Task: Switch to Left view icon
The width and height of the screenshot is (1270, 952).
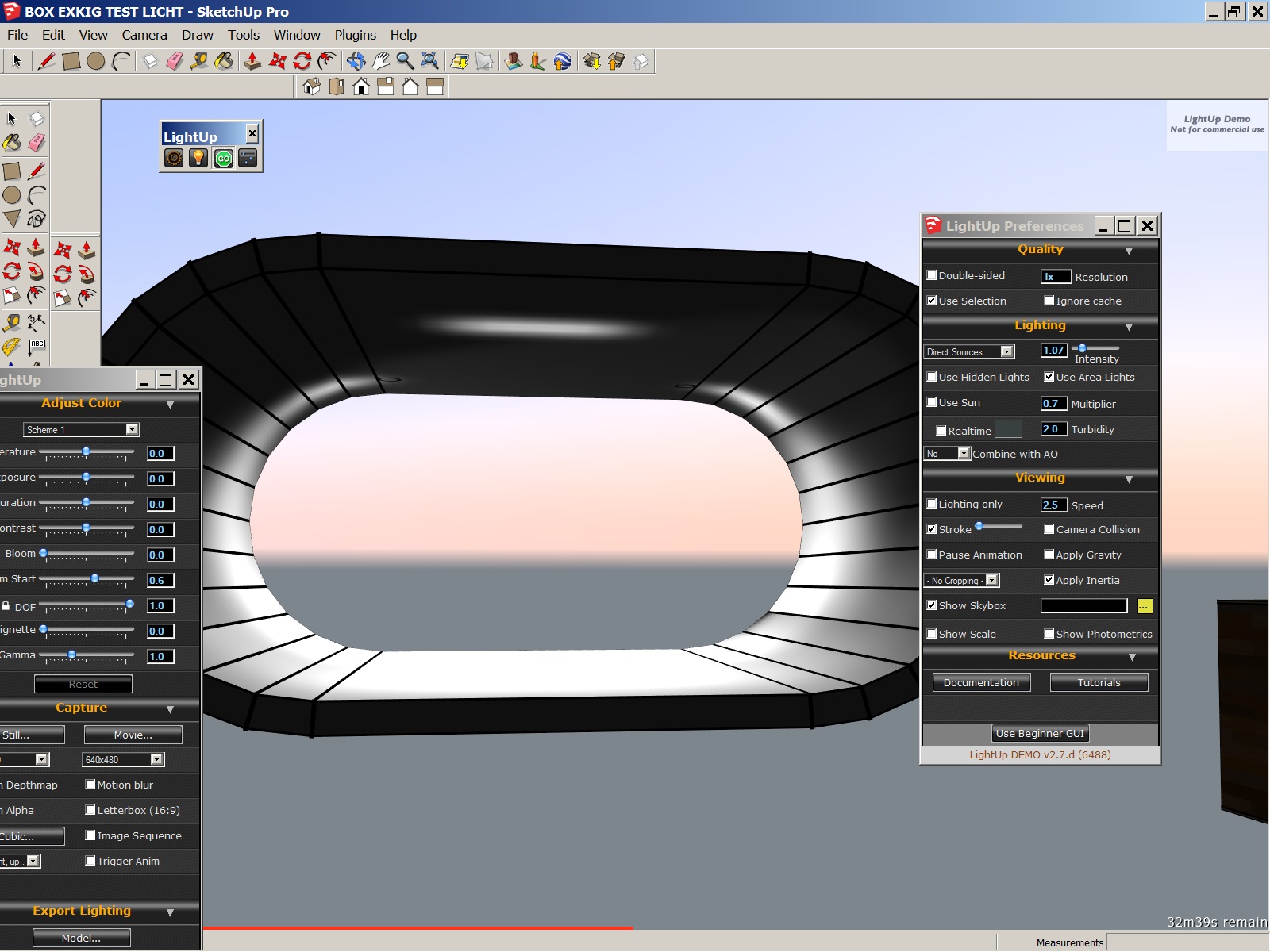Action: [435, 86]
